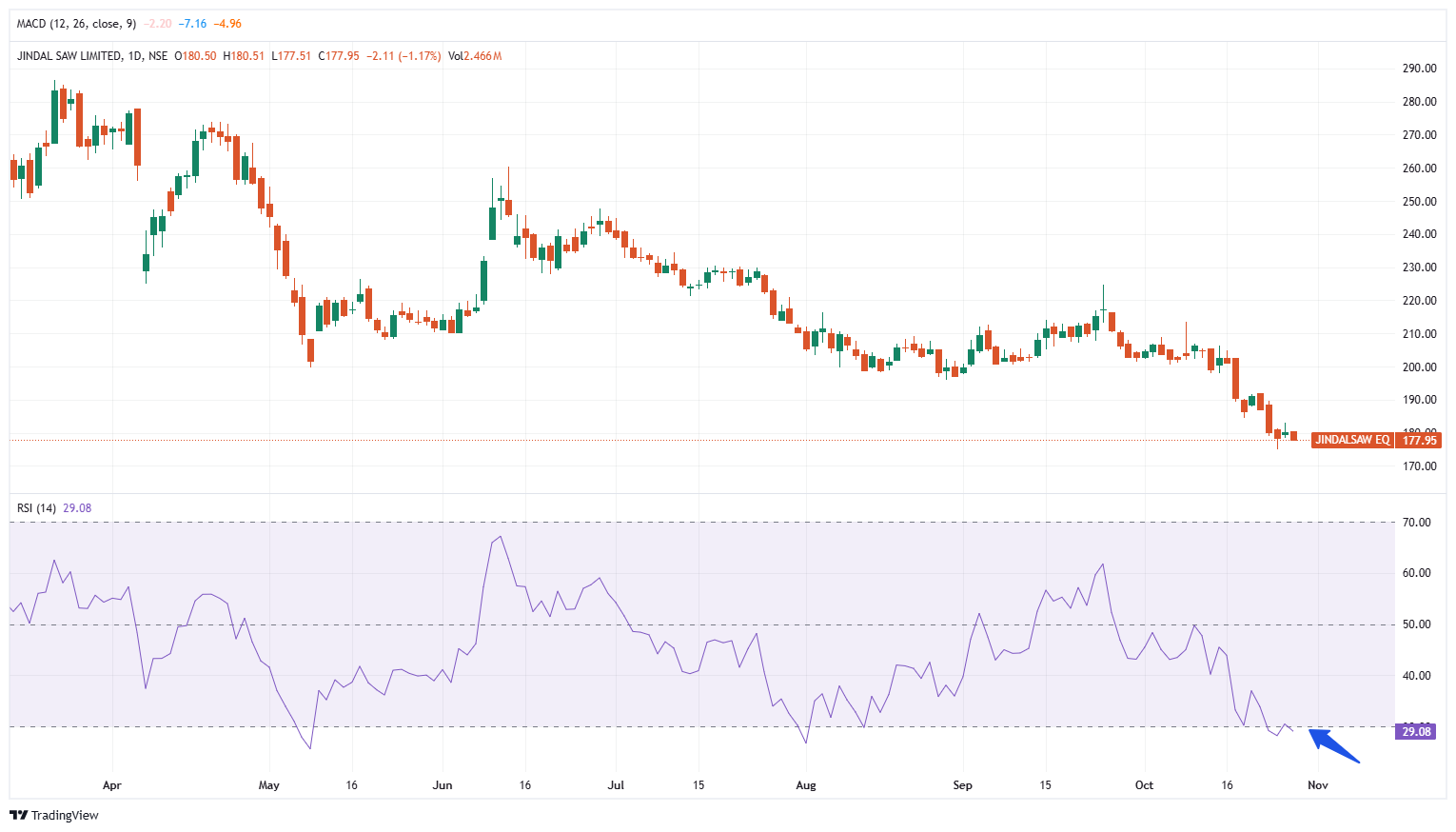Click the Nov label on the time axis
The width and height of the screenshot is (1456, 832).
(x=1317, y=785)
